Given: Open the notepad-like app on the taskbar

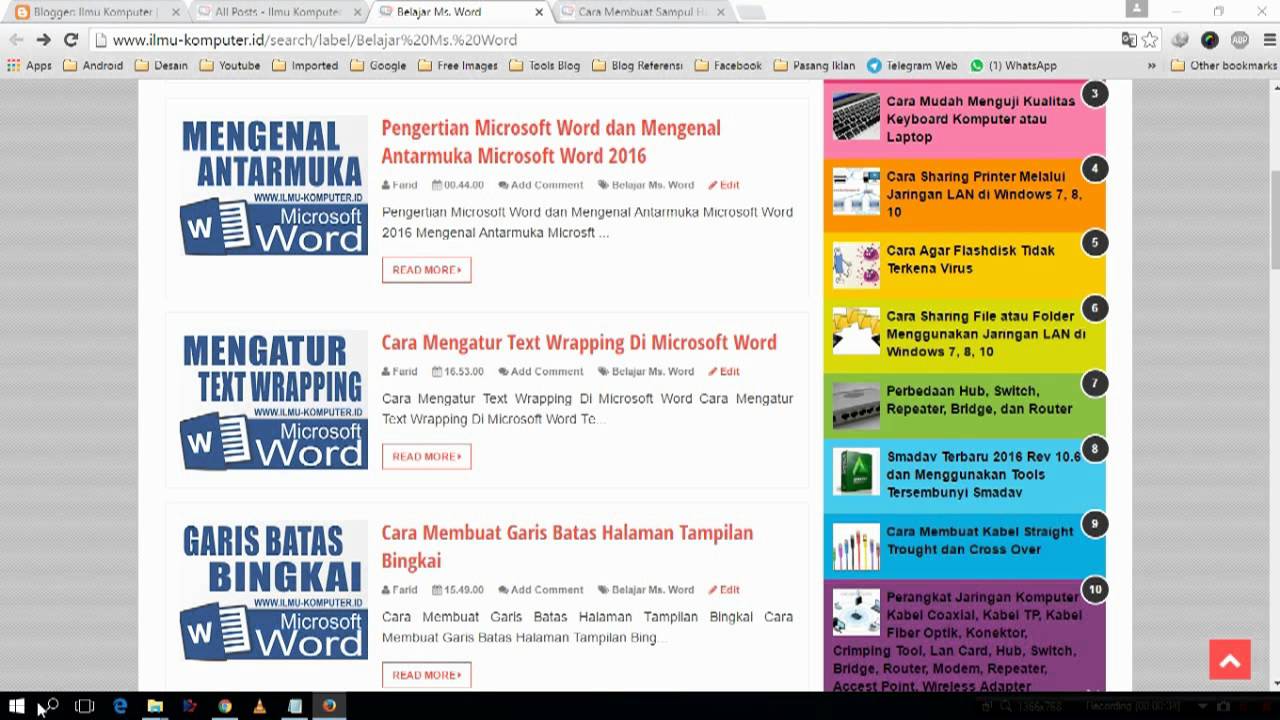Looking at the screenshot, I should (295, 706).
